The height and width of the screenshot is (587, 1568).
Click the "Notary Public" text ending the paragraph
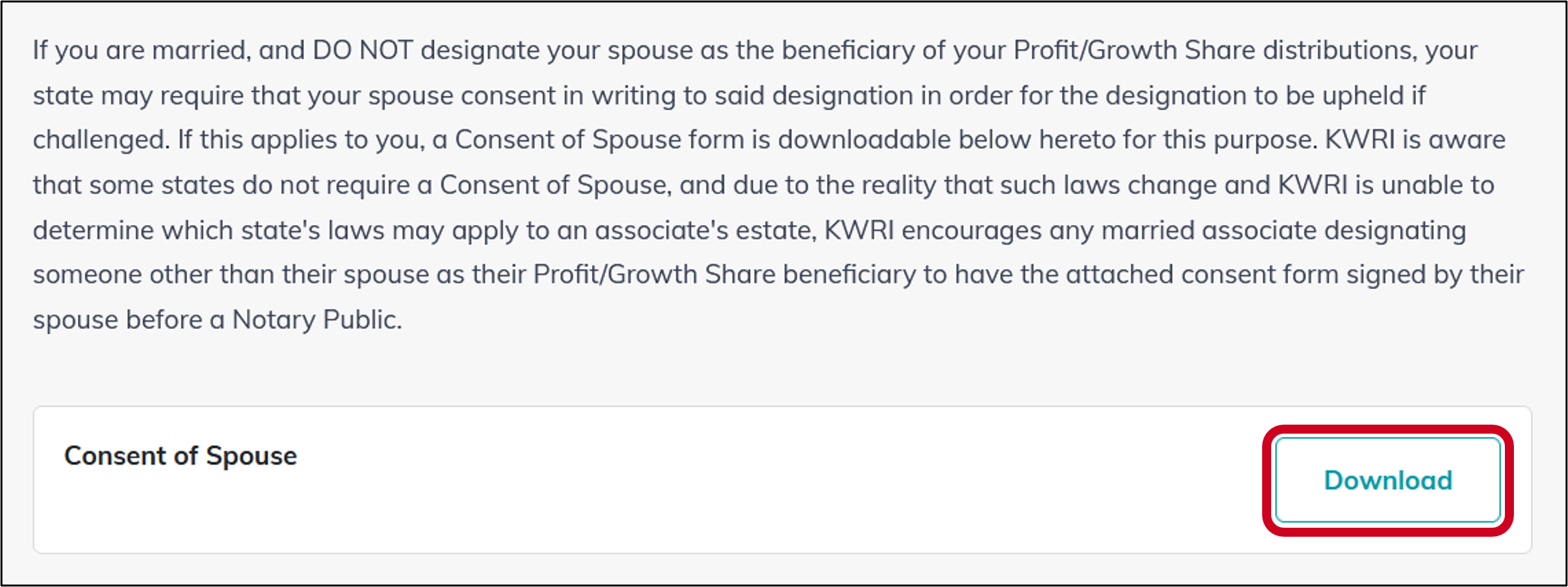317,320
